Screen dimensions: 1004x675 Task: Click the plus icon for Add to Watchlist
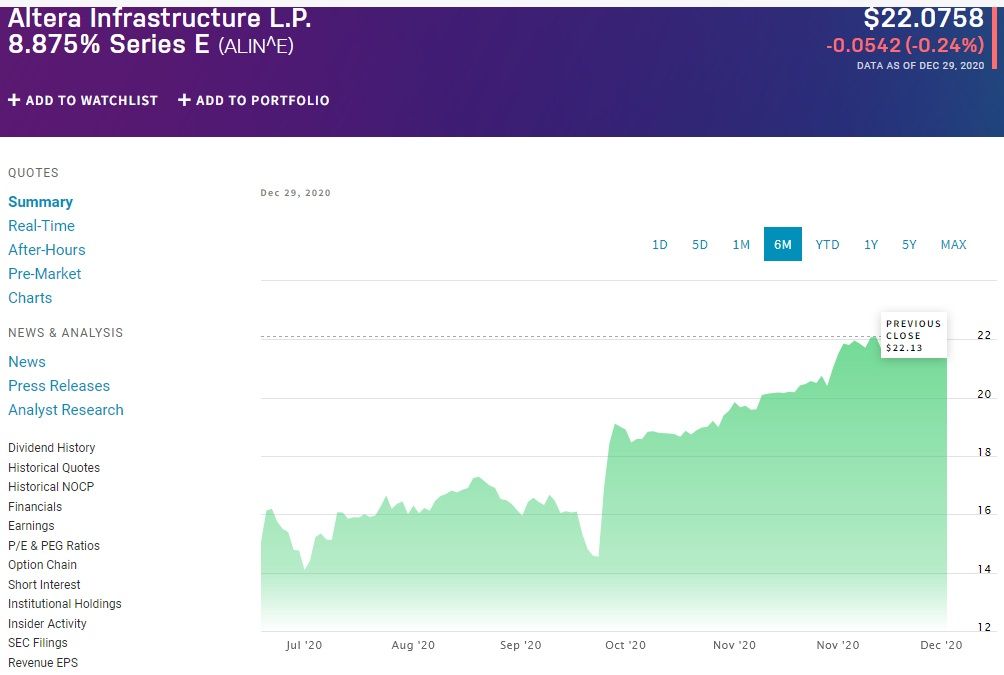tap(14, 100)
